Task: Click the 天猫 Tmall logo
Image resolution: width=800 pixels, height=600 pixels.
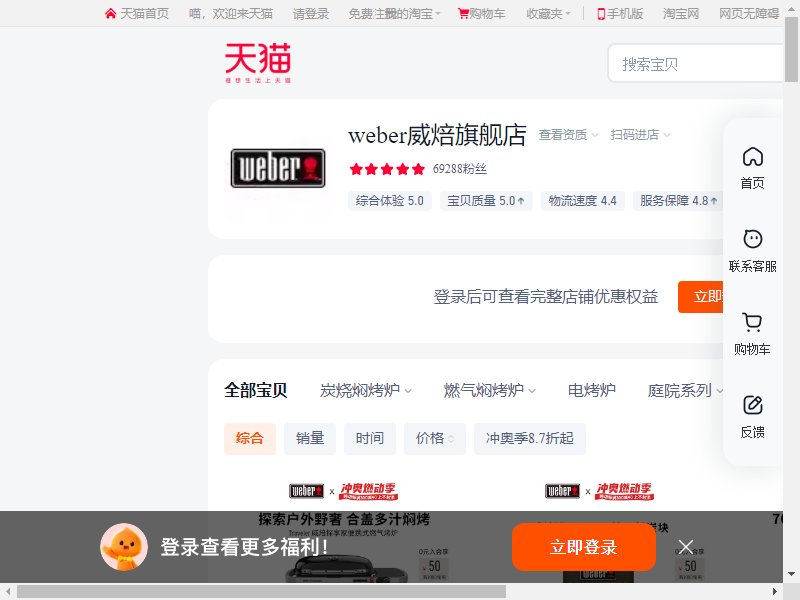Action: [x=258, y=63]
